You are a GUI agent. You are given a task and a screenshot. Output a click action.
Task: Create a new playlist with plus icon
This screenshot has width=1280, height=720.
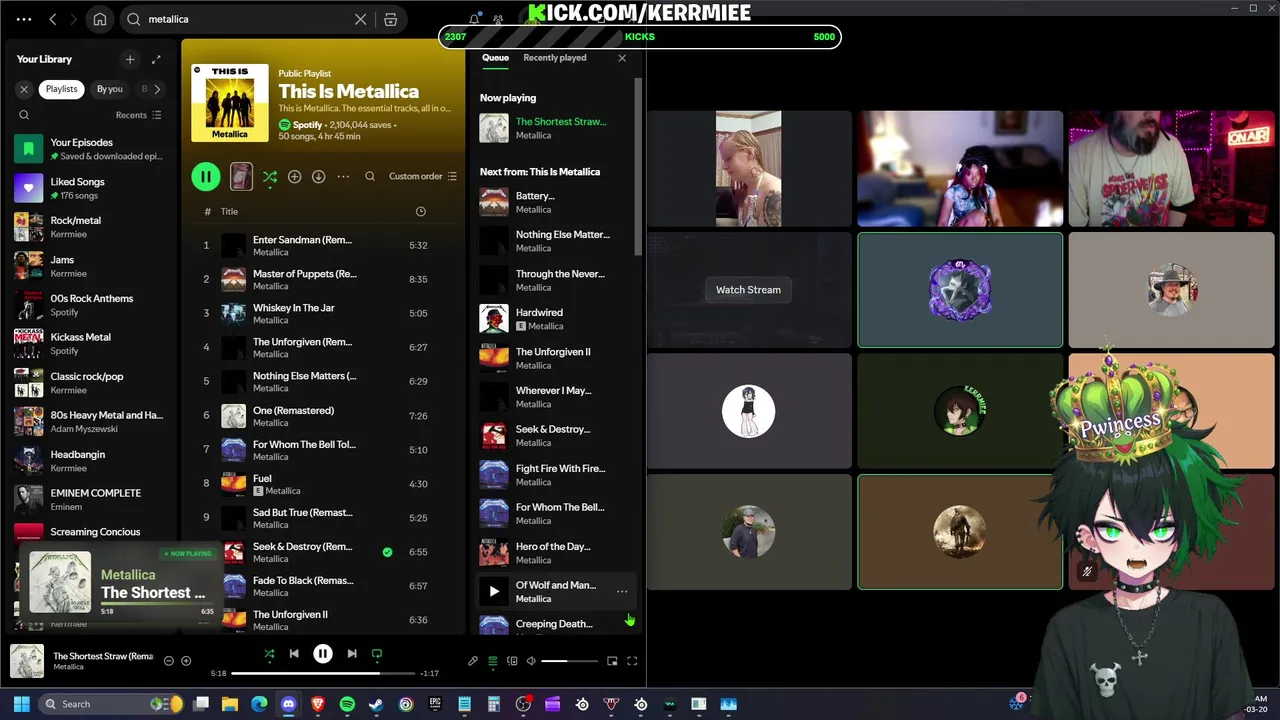click(x=129, y=59)
